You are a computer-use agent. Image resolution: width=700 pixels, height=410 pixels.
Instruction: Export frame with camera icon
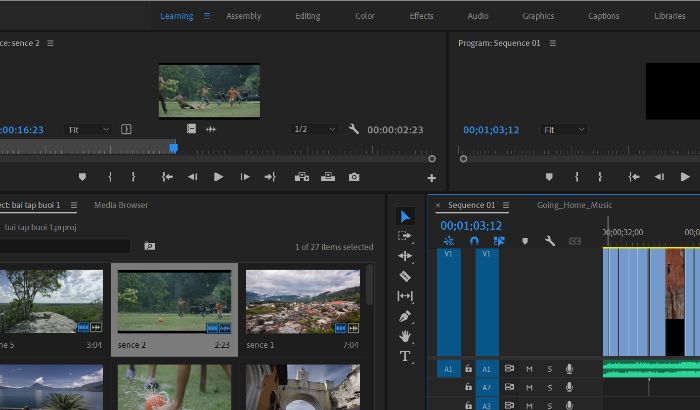354,177
